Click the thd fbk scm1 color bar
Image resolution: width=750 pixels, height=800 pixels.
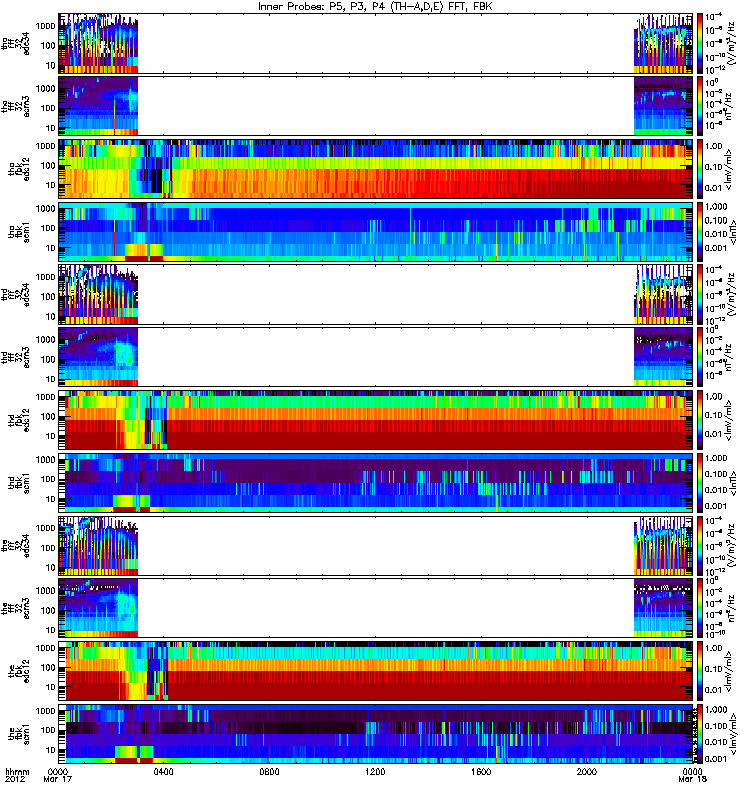(699, 483)
